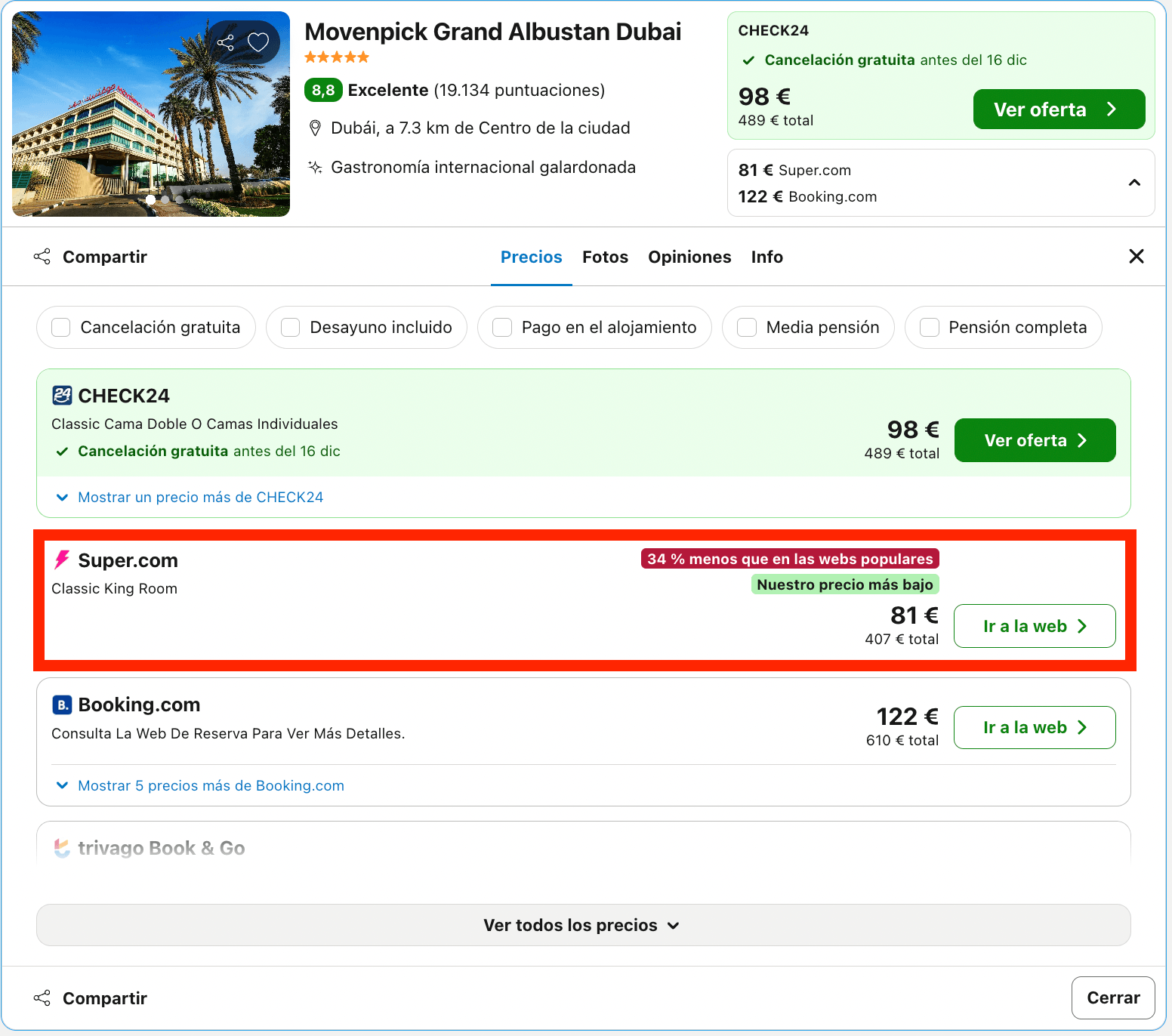1172x1036 pixels.
Task: Open the Opiniones tab
Action: coord(689,257)
